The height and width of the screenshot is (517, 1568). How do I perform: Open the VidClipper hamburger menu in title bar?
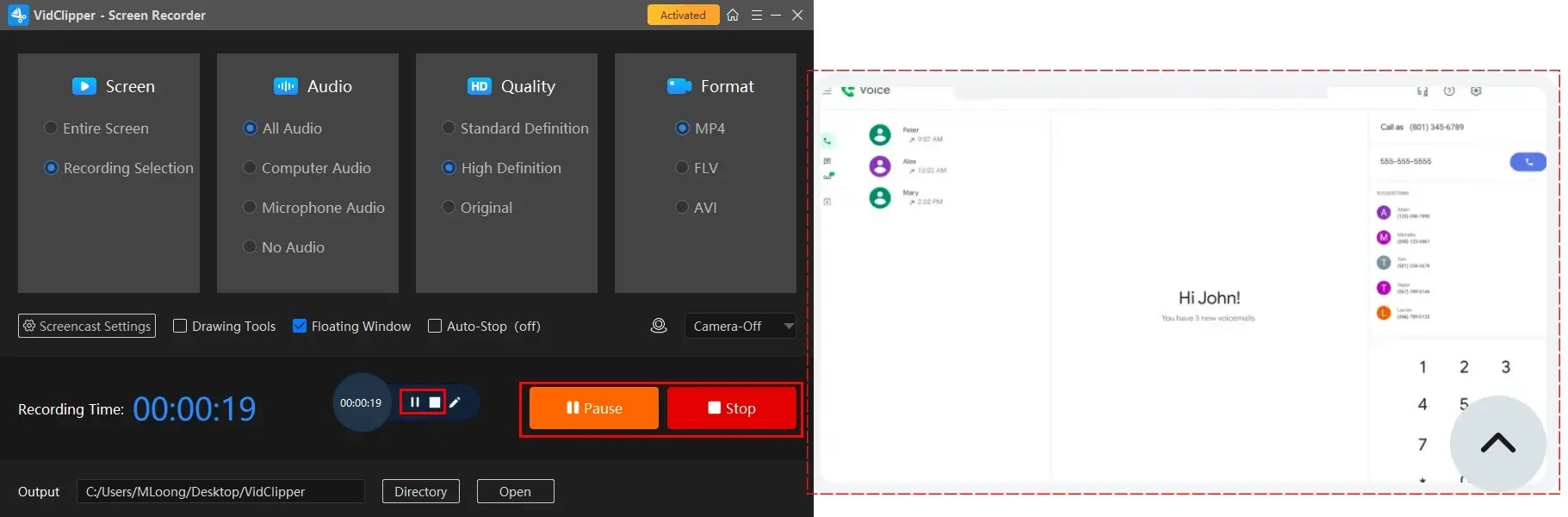pyautogui.click(x=756, y=15)
